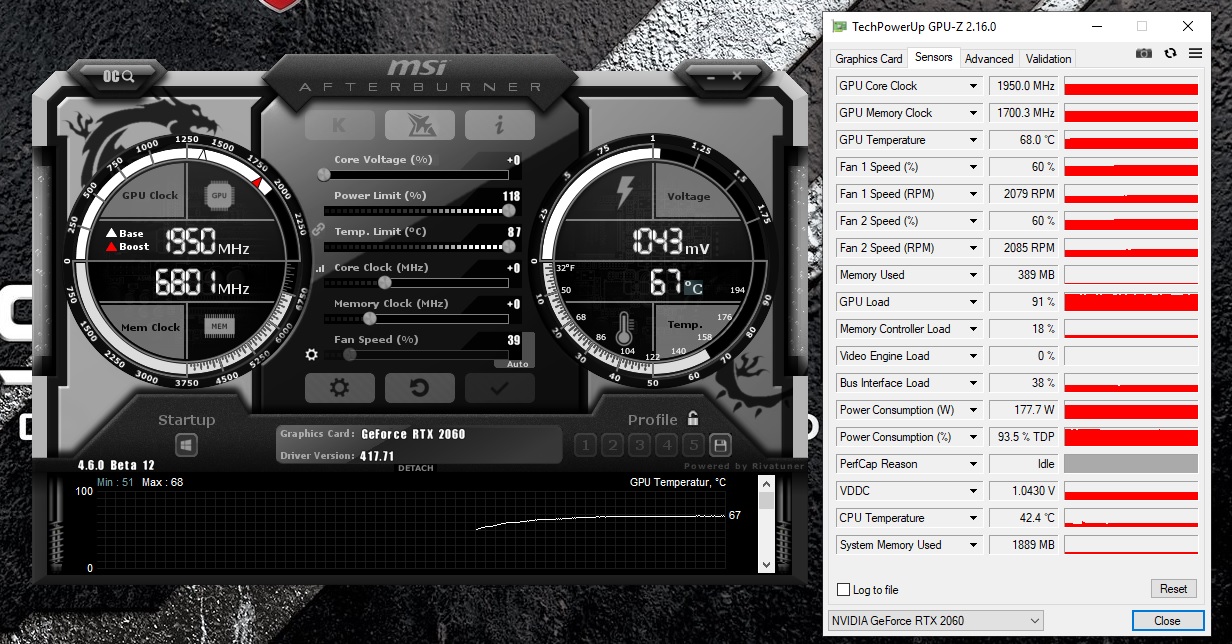Click the GPU Load sensor graph
The image size is (1232, 644).
[1131, 302]
